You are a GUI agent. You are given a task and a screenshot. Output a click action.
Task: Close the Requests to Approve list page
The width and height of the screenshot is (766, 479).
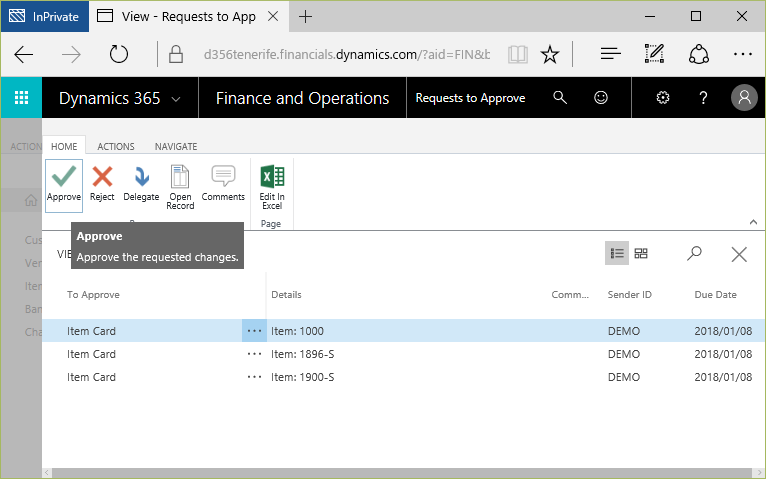tap(739, 254)
